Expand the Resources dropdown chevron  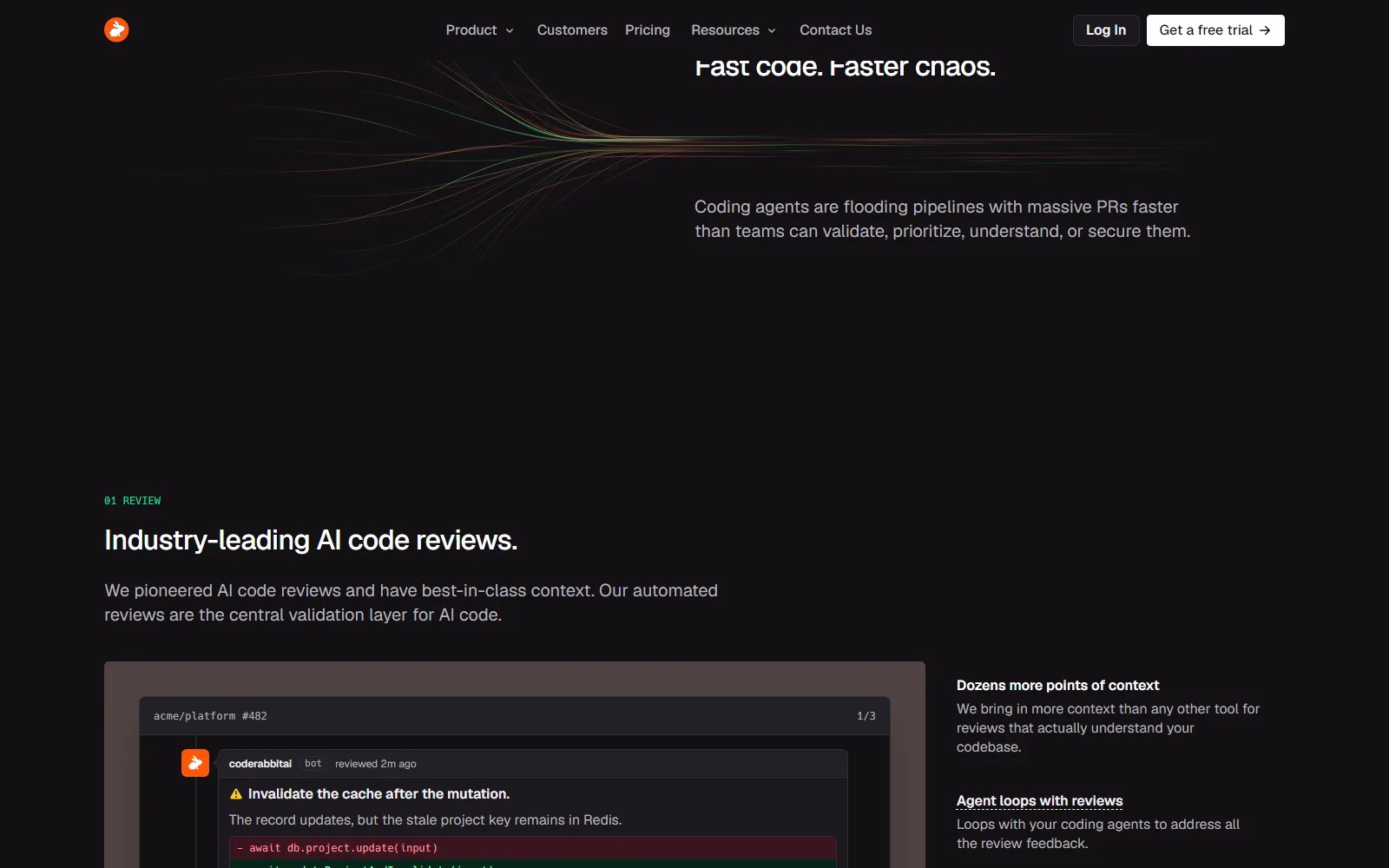(x=772, y=30)
